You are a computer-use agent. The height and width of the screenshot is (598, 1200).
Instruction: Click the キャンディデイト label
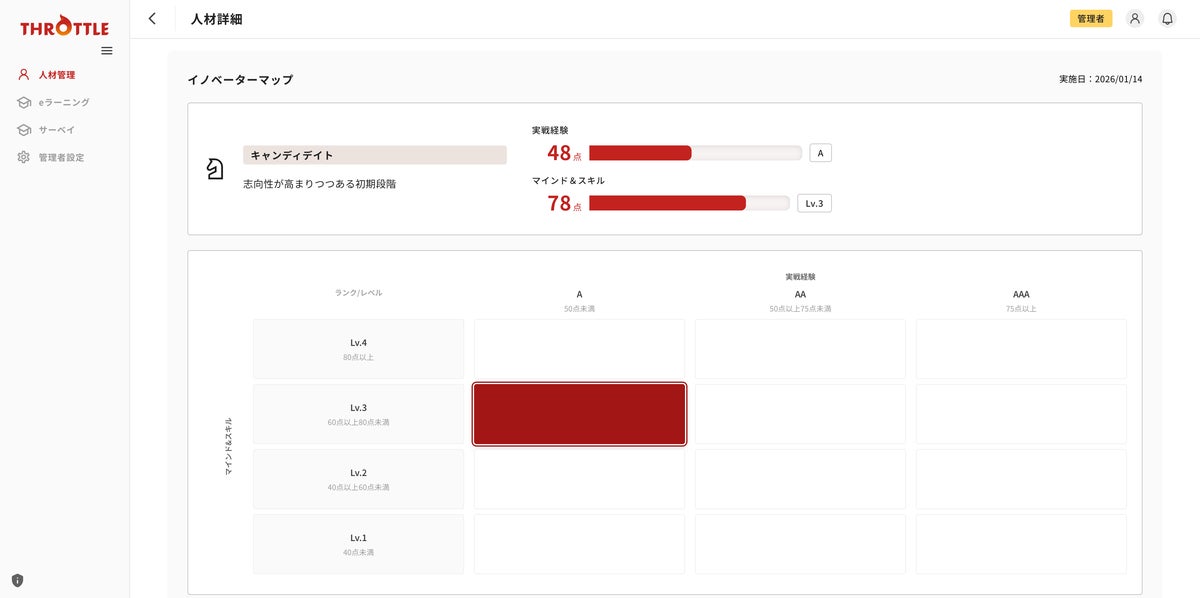point(375,155)
